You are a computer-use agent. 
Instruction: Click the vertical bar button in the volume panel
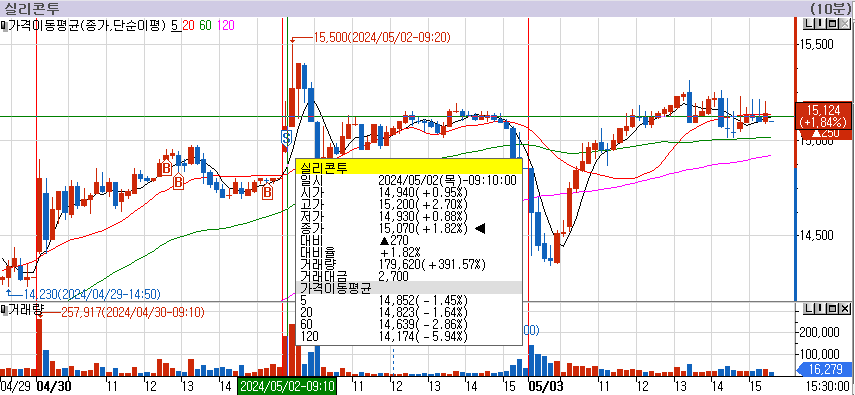pos(821,309)
